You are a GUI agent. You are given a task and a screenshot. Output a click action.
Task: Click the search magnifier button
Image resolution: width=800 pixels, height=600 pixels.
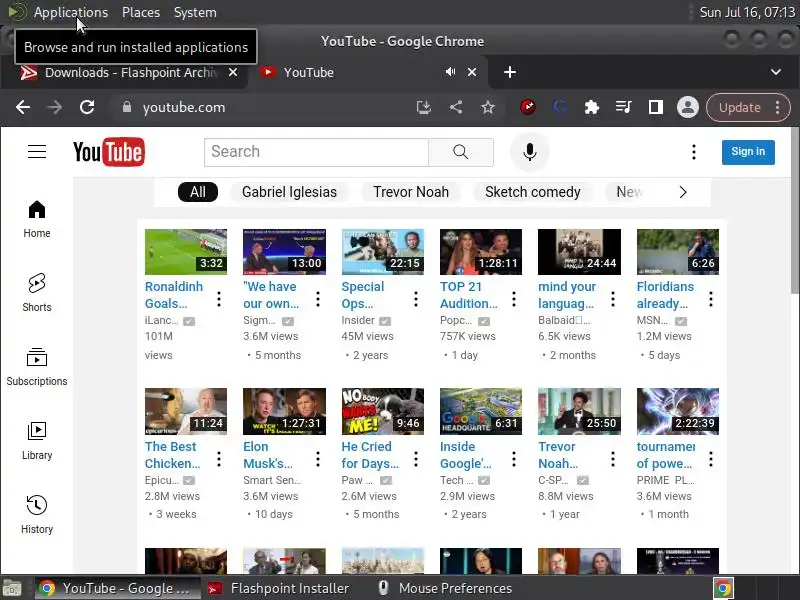coord(461,152)
